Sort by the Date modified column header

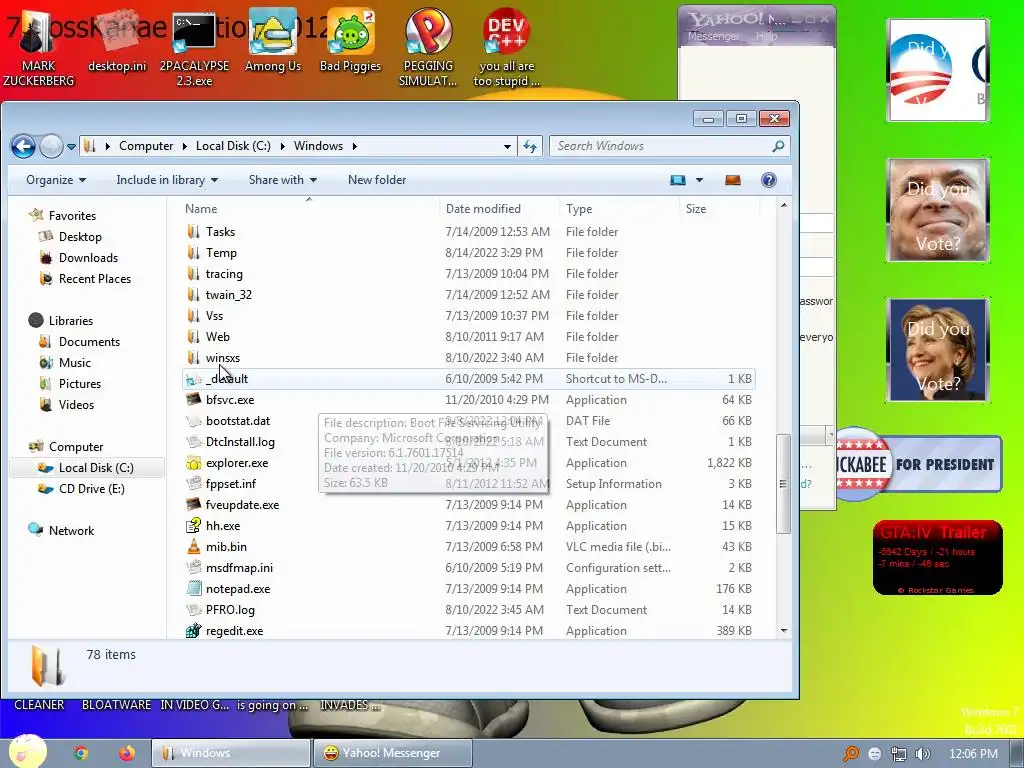point(500,209)
